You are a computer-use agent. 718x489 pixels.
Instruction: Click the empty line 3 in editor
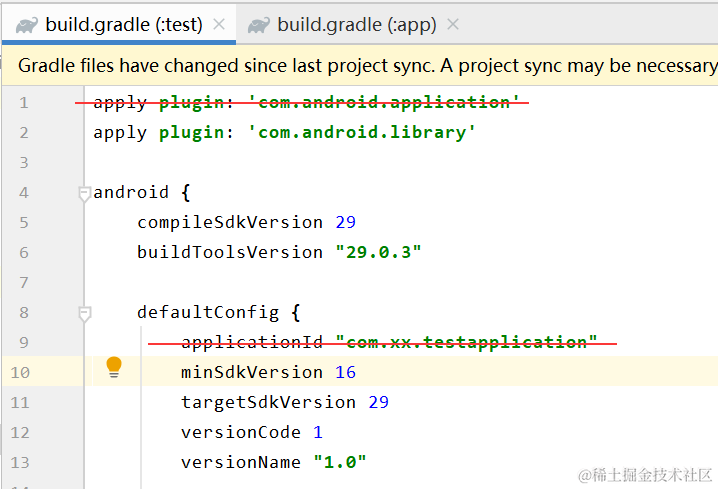[401, 163]
